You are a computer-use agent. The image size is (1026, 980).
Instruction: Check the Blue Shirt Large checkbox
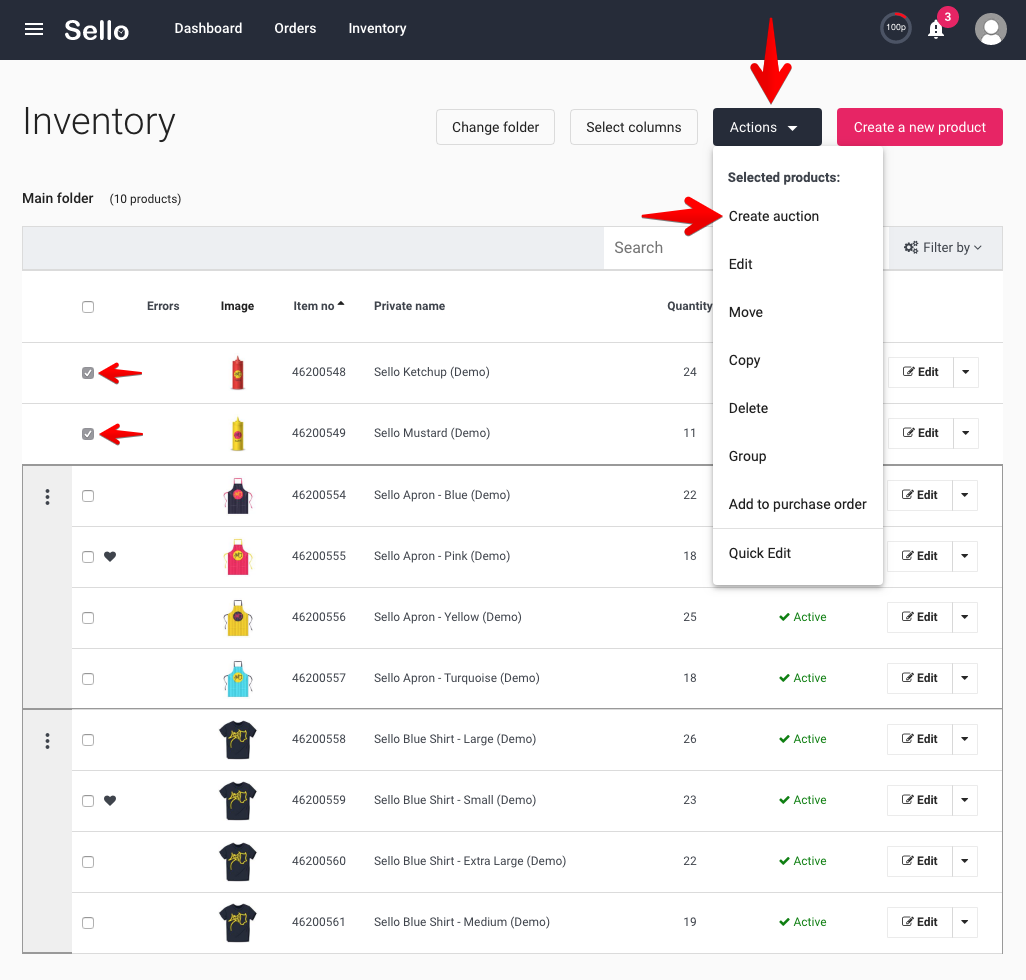click(x=88, y=740)
